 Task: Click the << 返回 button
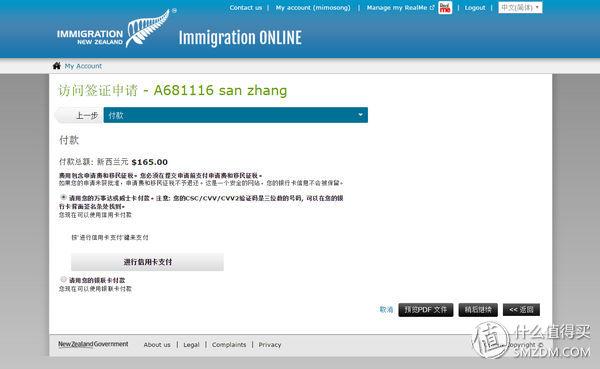[x=521, y=310]
